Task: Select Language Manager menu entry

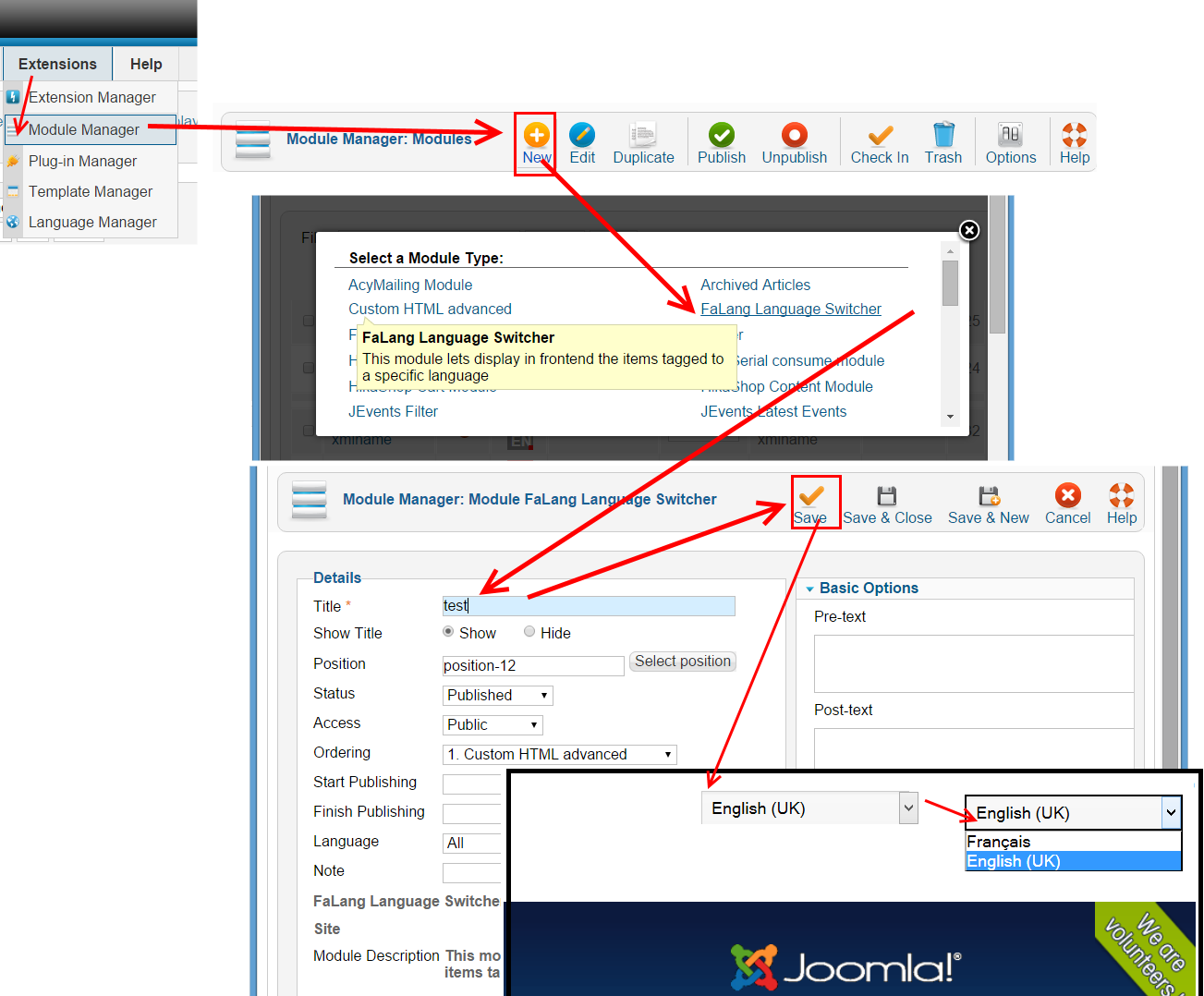Action: 92,222
